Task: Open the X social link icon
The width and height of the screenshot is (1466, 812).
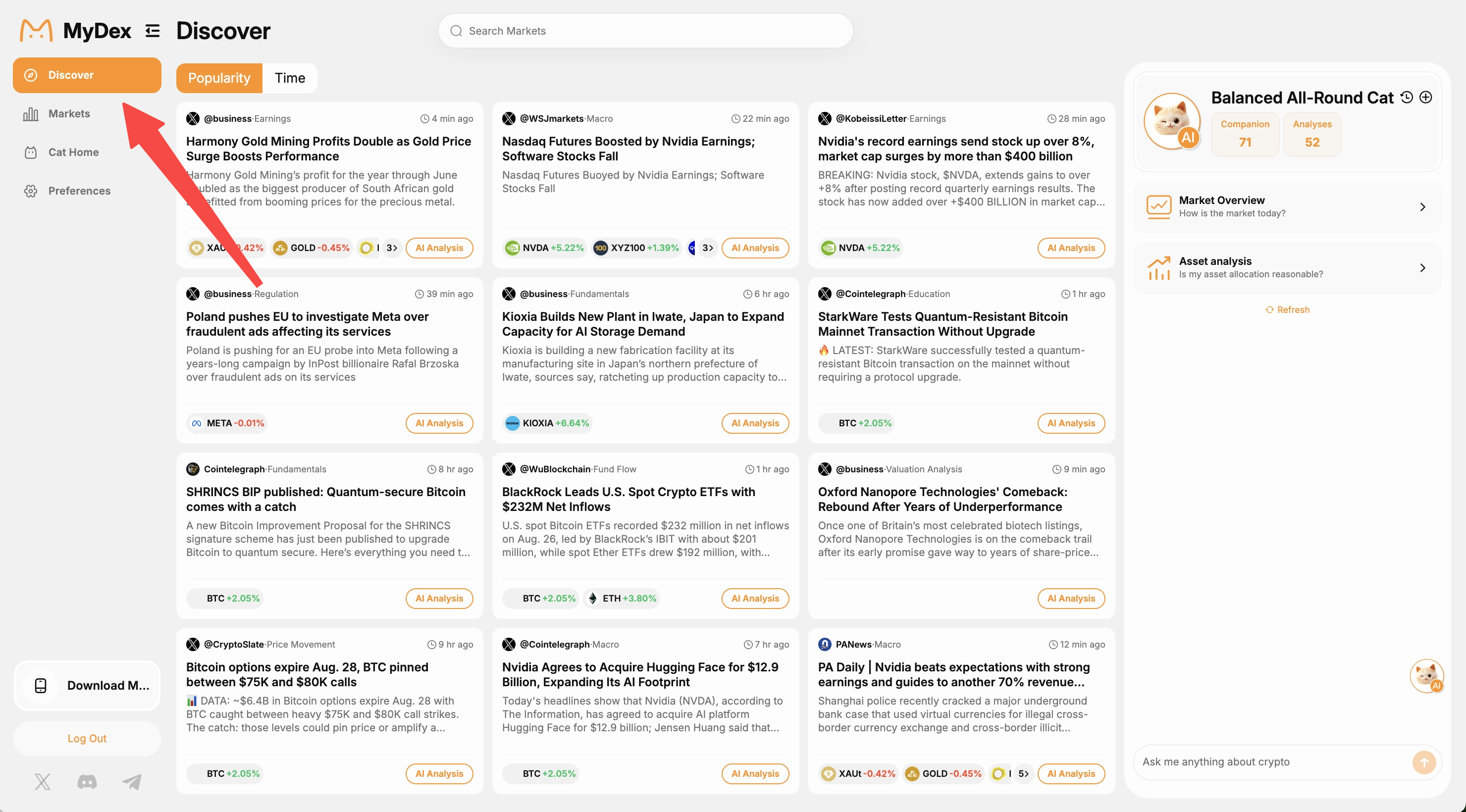Action: tap(43, 781)
